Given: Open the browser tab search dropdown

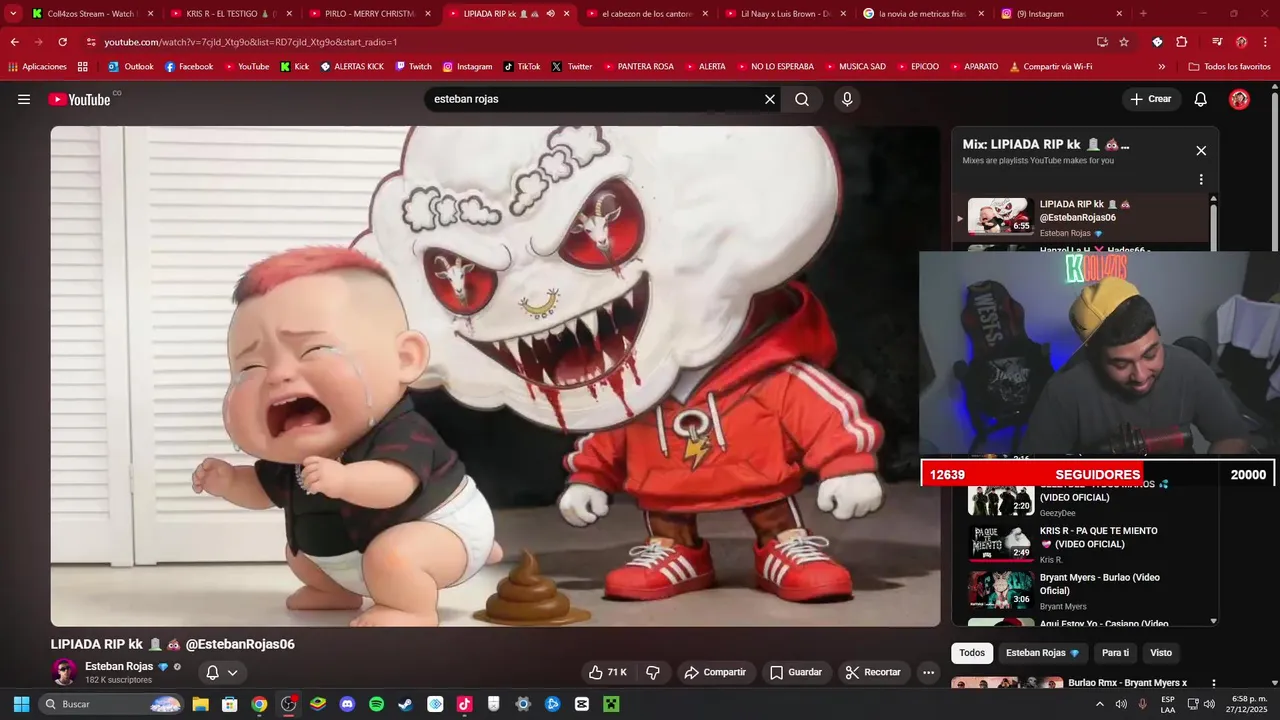Looking at the screenshot, I should tap(13, 14).
